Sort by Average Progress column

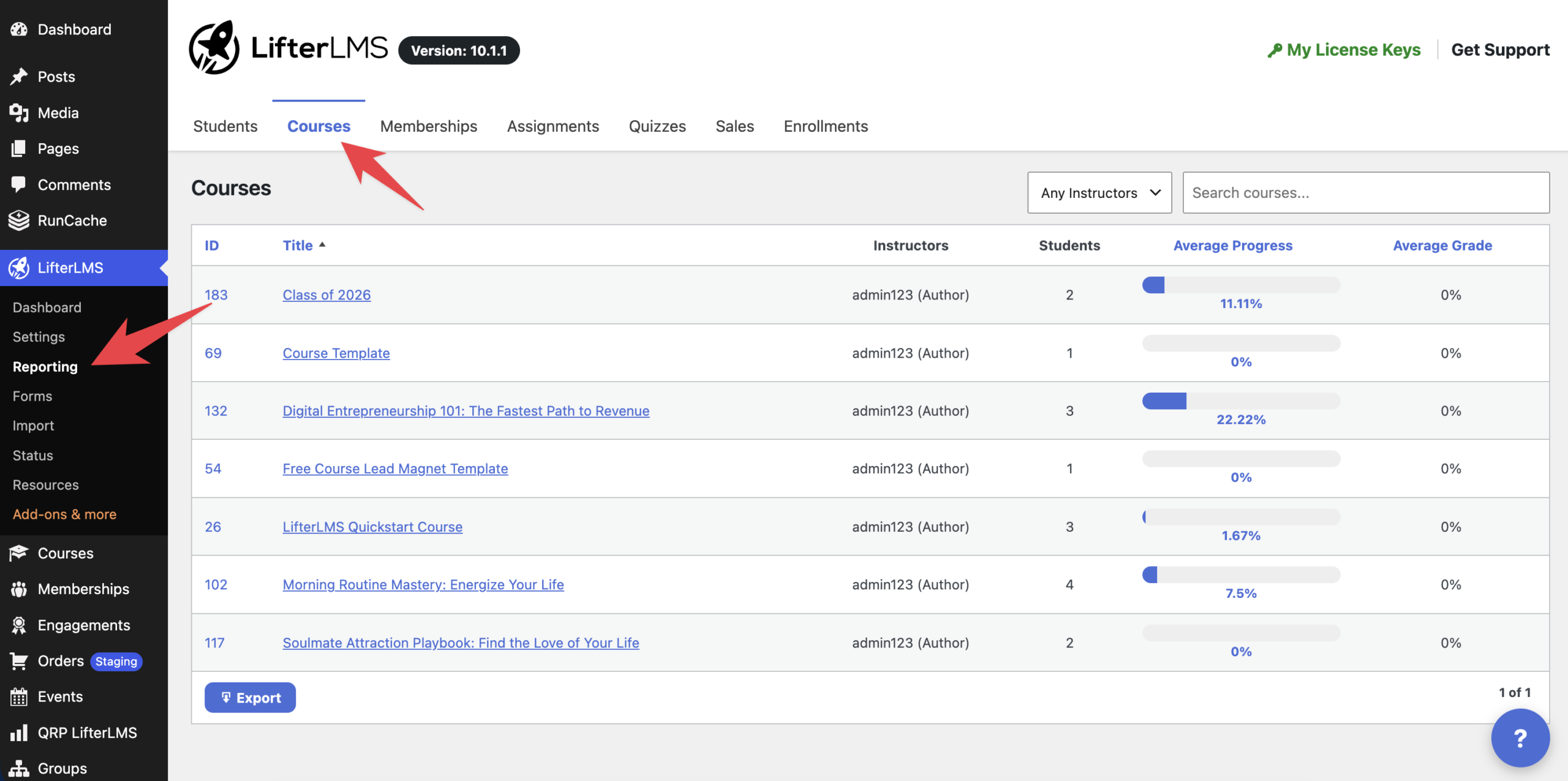1232,245
